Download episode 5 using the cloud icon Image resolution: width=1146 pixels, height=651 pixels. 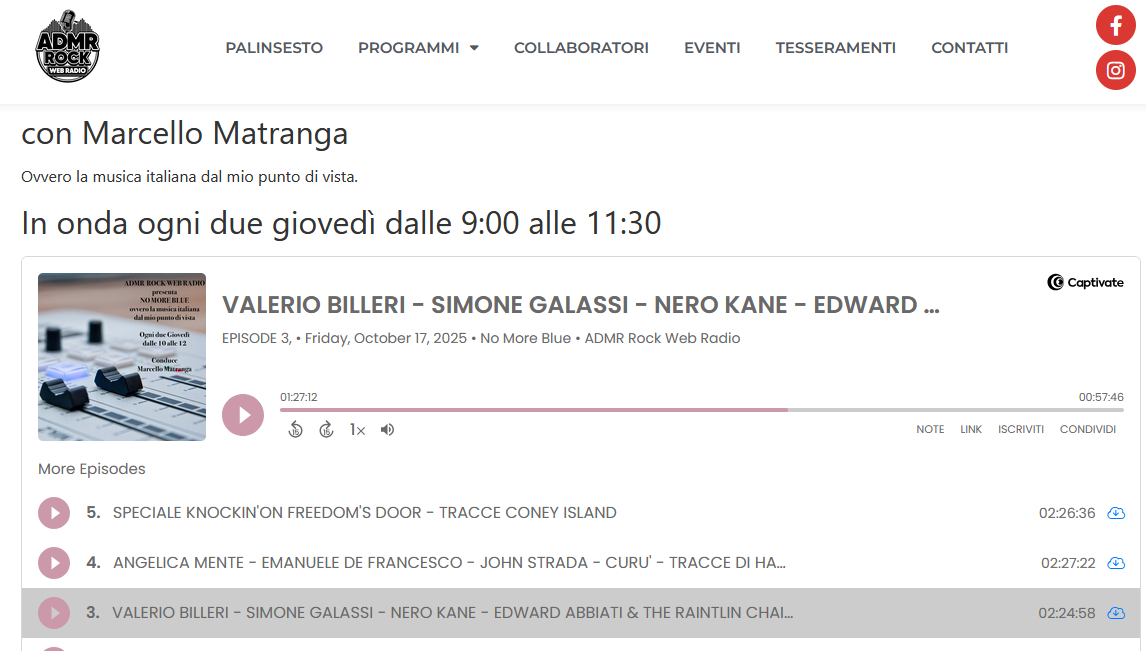click(1116, 513)
